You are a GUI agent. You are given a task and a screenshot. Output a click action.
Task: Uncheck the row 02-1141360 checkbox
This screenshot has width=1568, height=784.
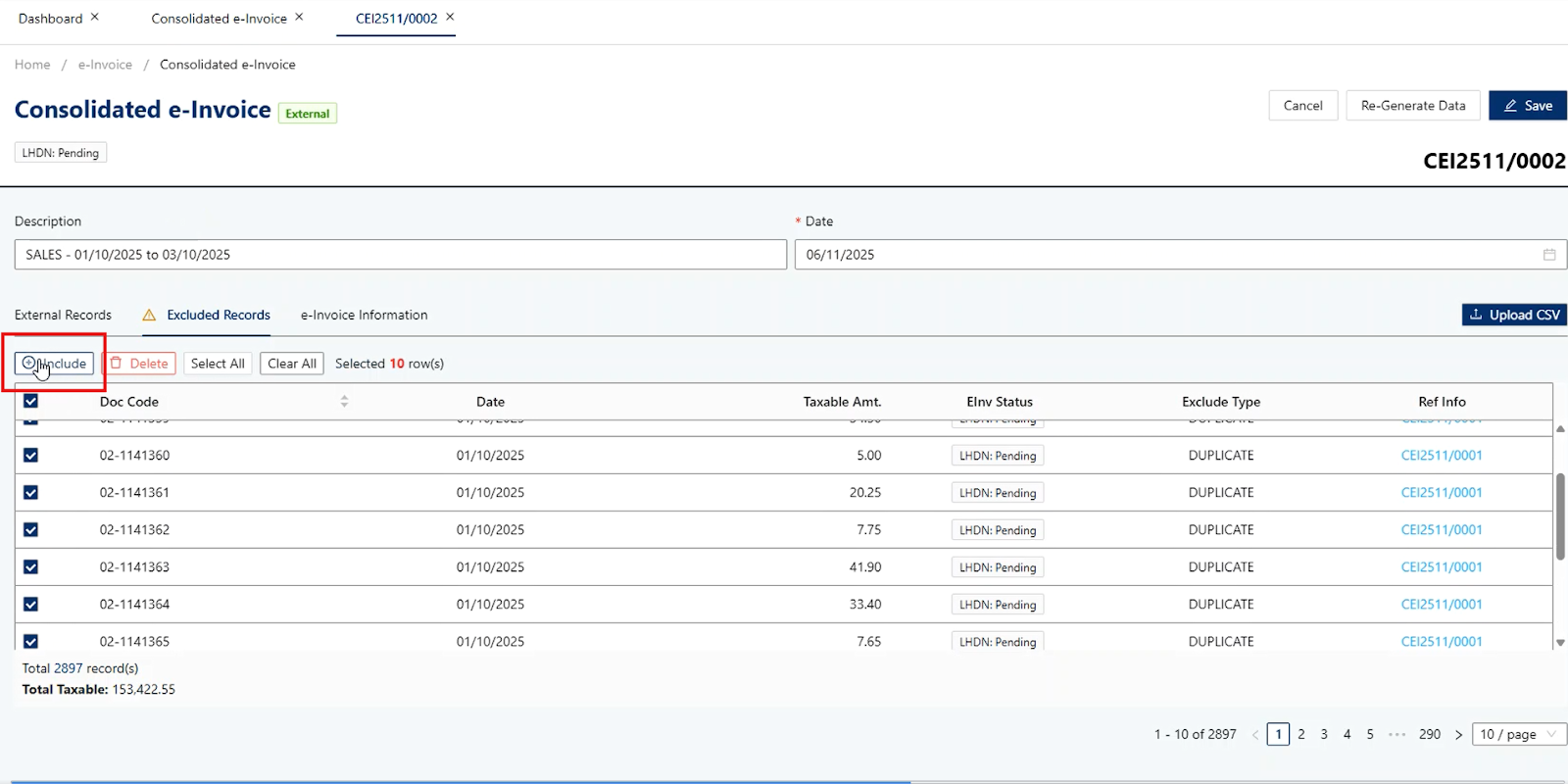(x=31, y=456)
